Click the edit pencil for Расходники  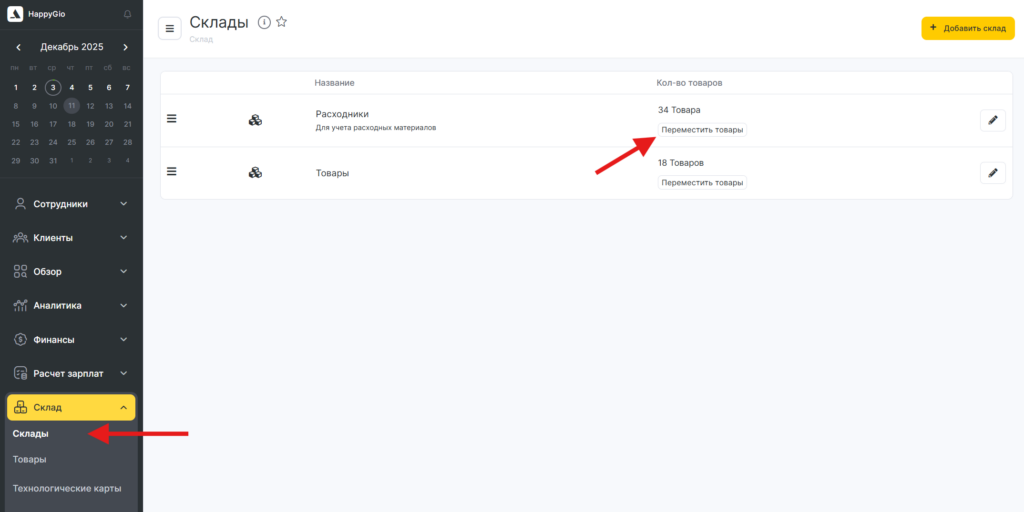pyautogui.click(x=992, y=120)
